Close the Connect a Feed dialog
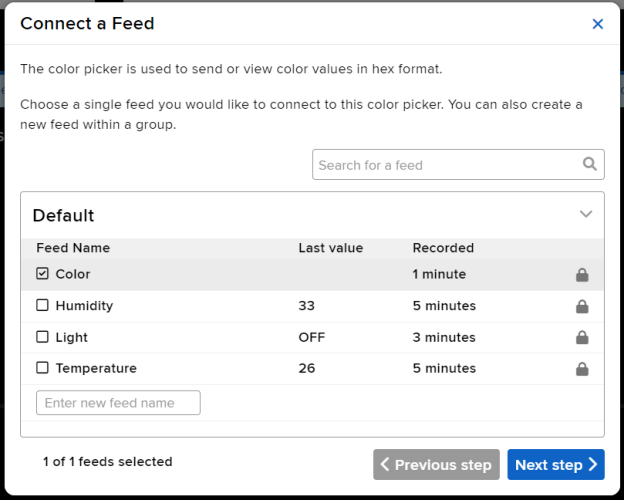This screenshot has width=624, height=500. [598, 24]
